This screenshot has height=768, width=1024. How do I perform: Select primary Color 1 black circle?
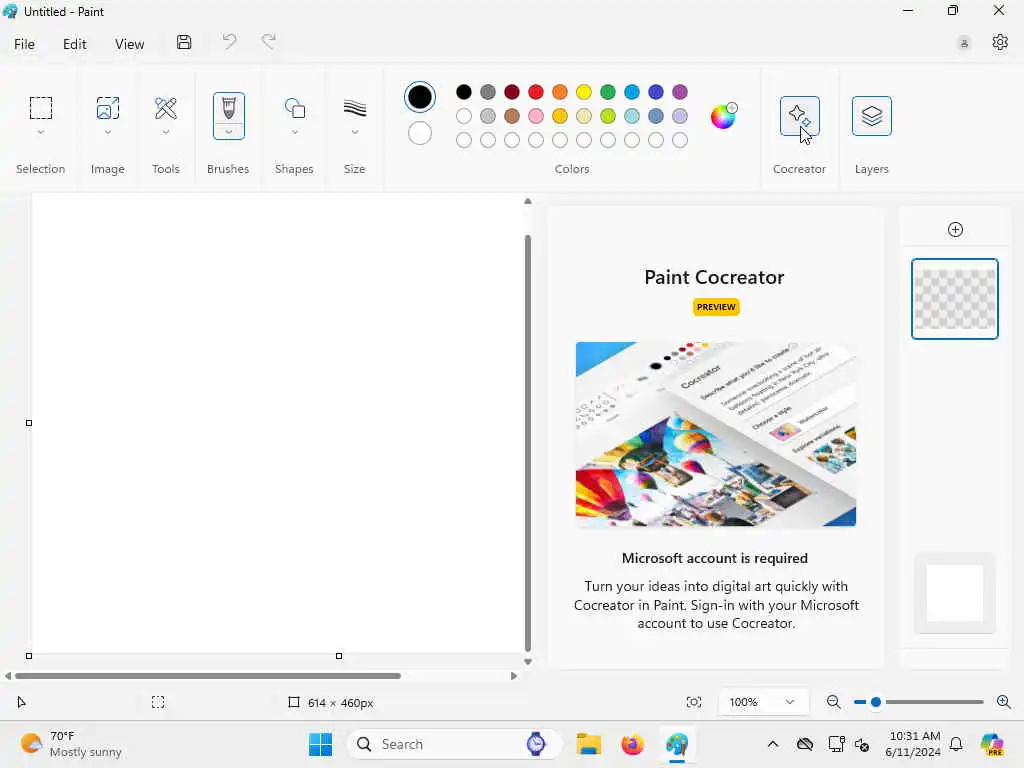pos(419,97)
